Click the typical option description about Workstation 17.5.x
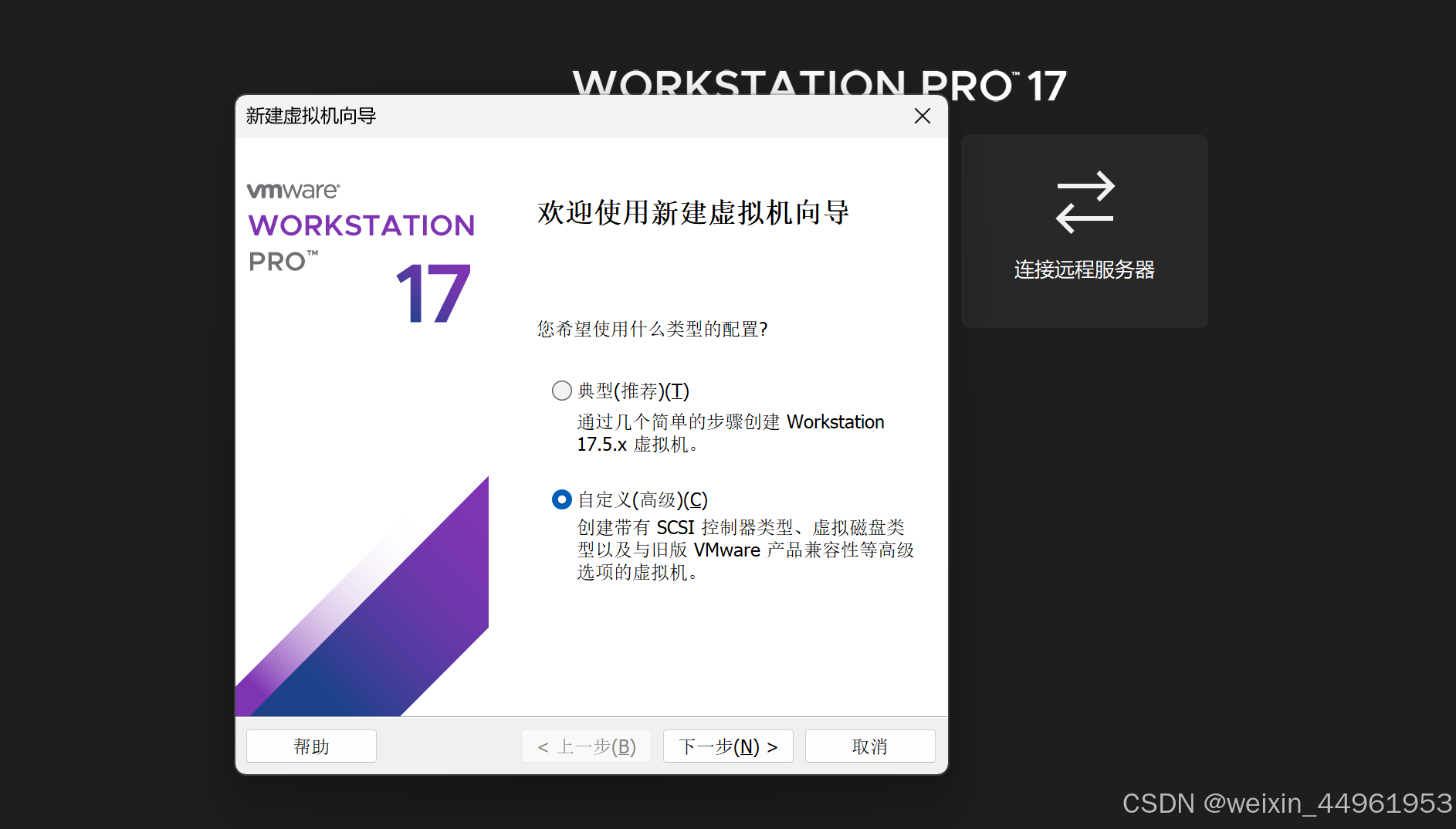1456x829 pixels. pyautogui.click(x=730, y=433)
